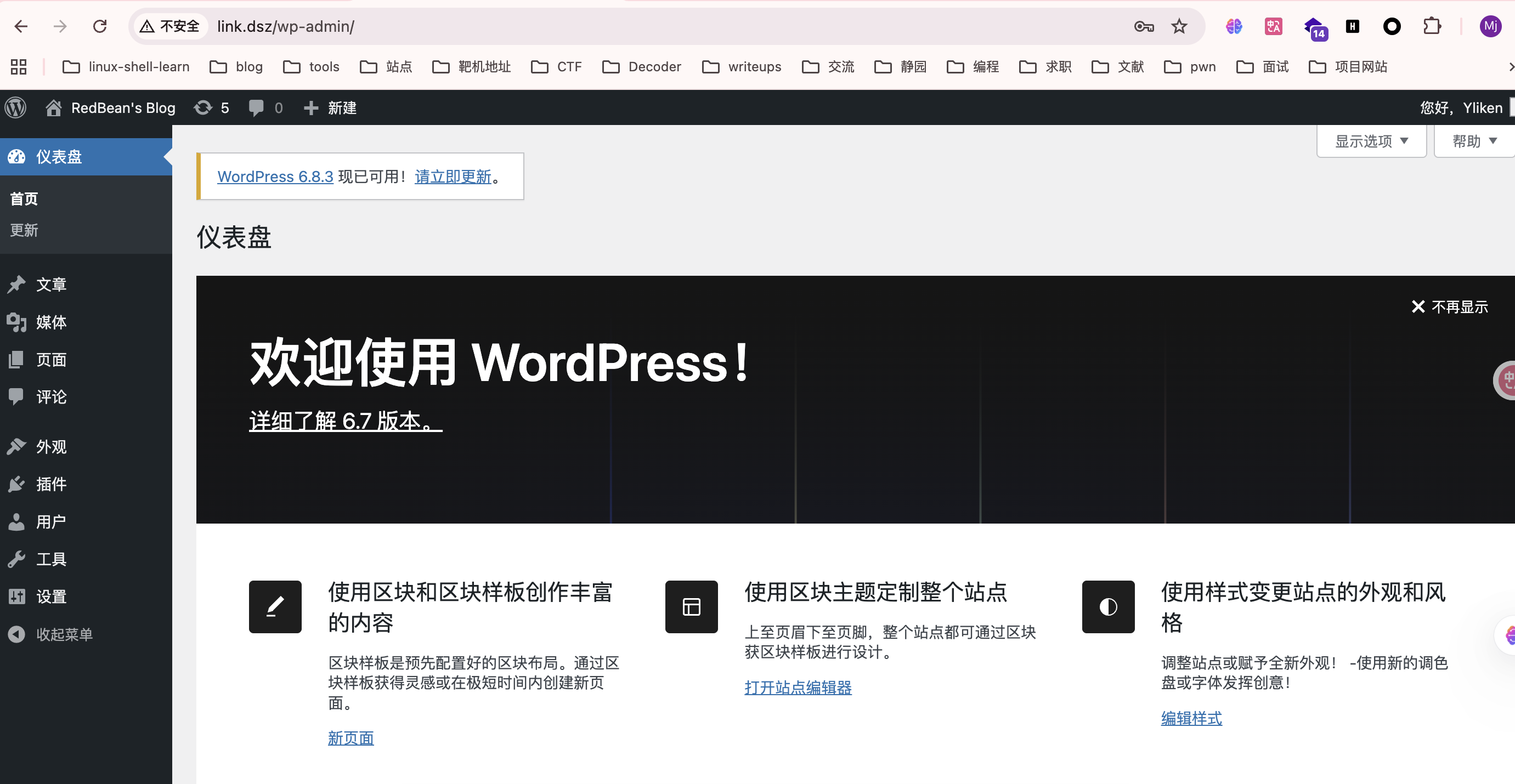Open the Settings (设置) sidebar menu
Viewport: 1515px width, 784px height.
coord(51,596)
